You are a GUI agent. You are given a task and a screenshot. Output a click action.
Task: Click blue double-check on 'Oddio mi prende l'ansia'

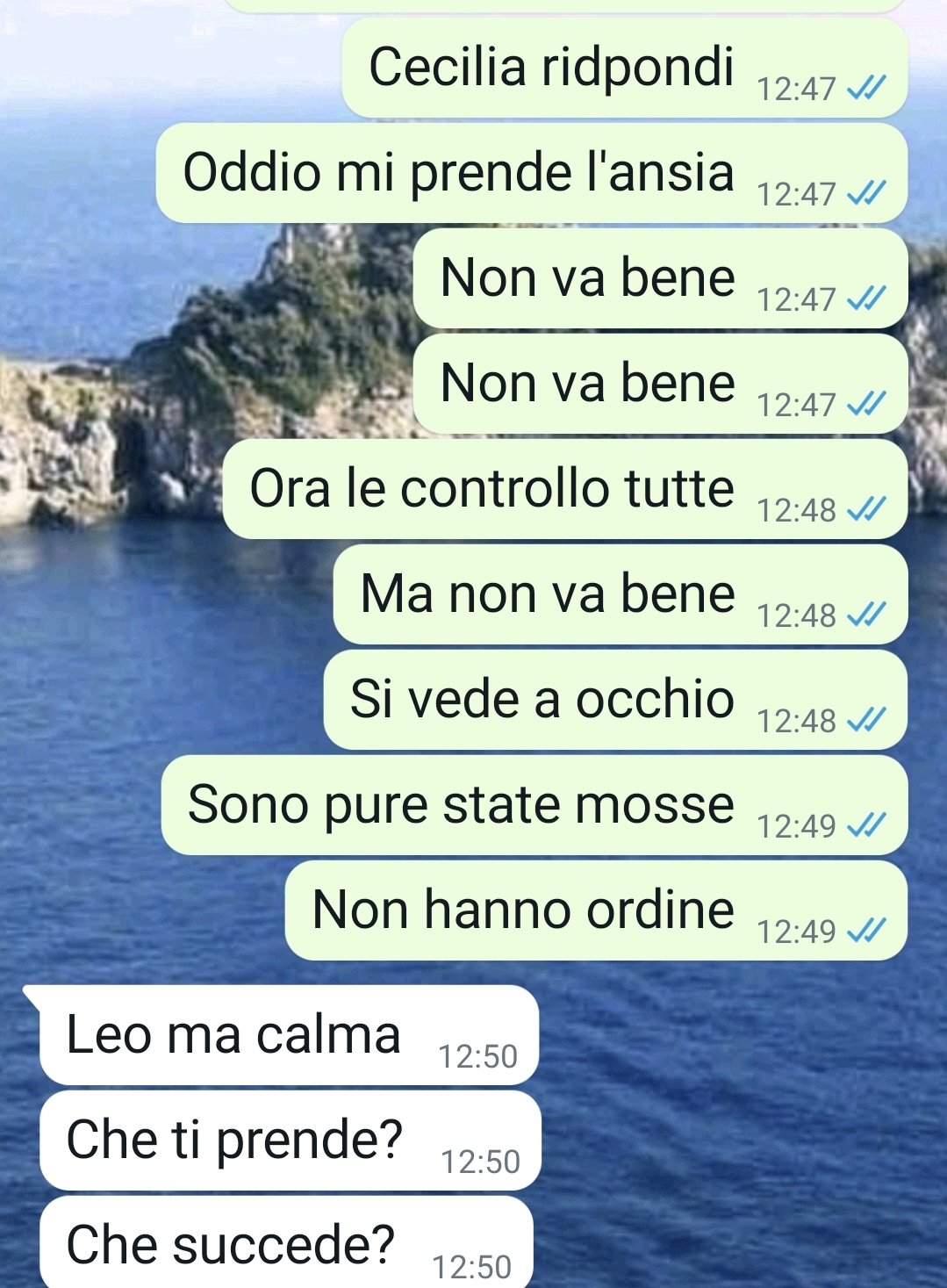point(866,192)
